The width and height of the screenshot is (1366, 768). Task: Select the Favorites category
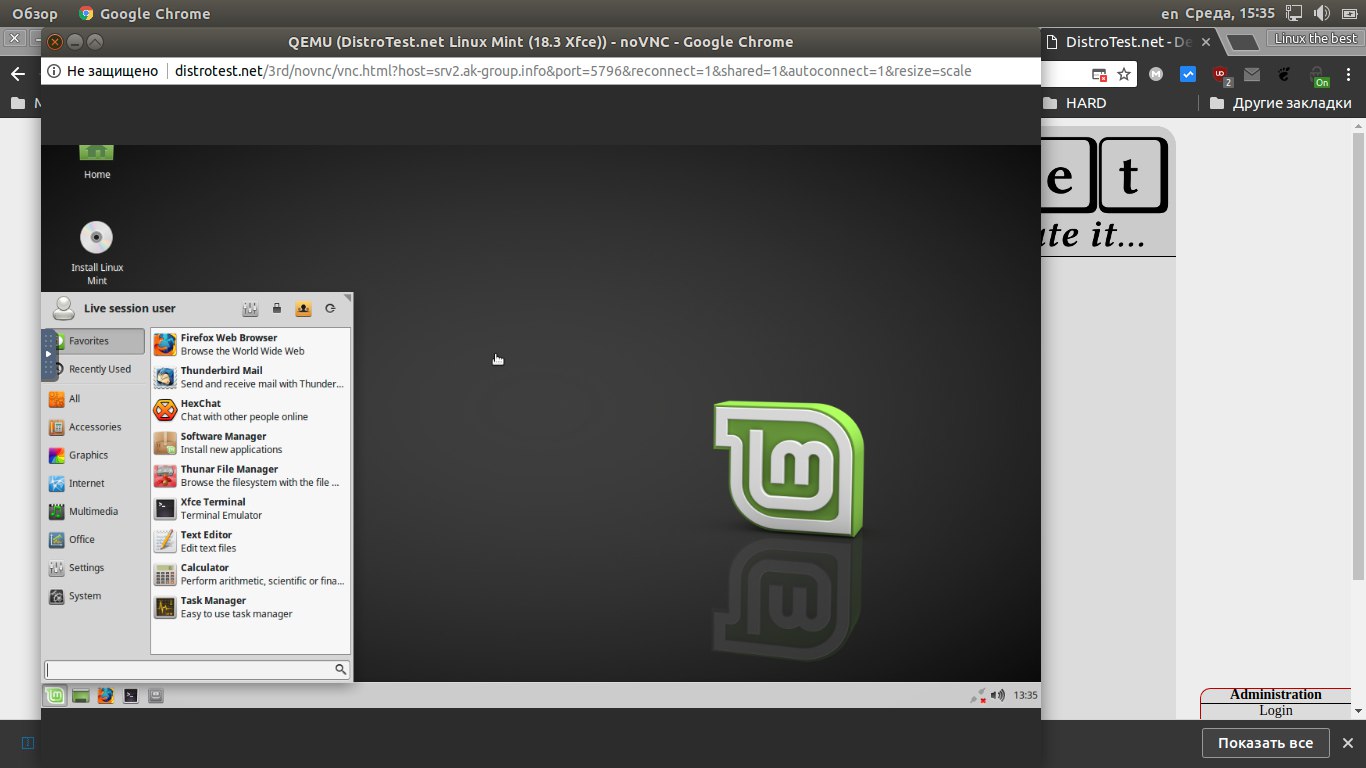point(96,341)
